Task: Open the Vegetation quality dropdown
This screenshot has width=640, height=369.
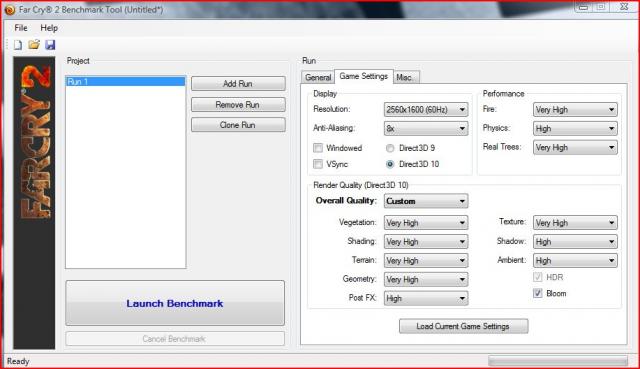Action: (426, 222)
